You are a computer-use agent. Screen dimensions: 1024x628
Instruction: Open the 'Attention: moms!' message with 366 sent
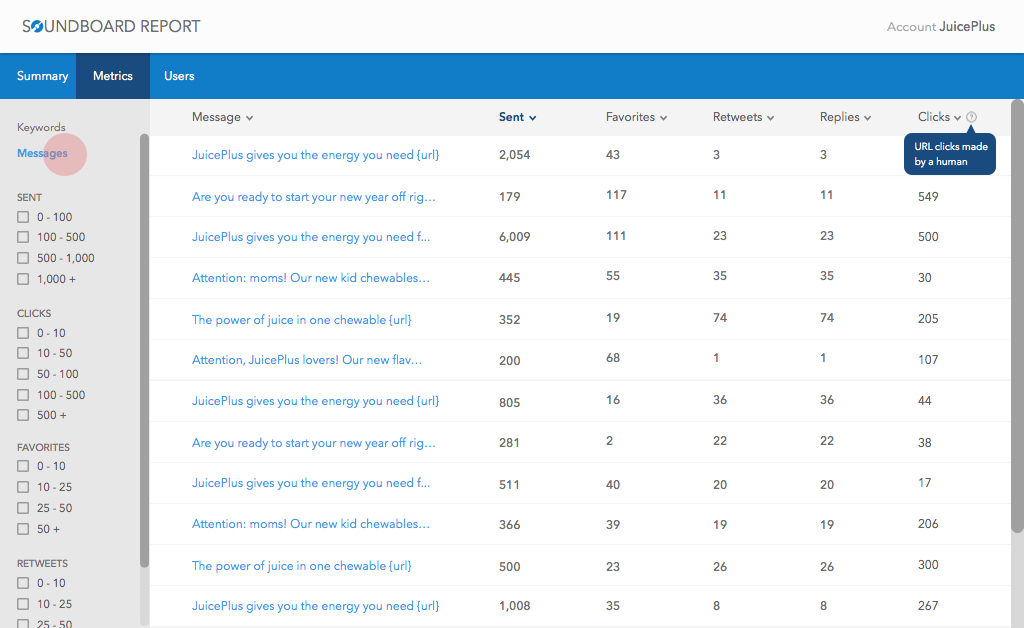pos(311,524)
